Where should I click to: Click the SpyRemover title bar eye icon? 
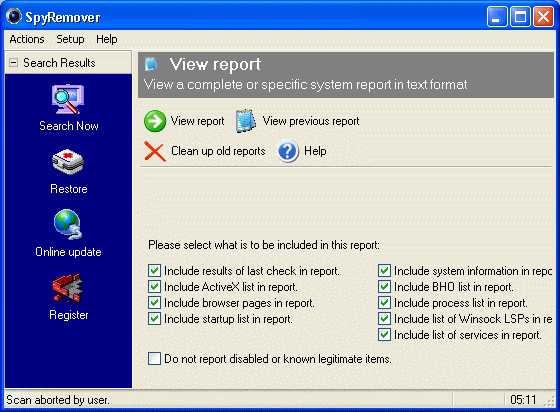click(14, 16)
